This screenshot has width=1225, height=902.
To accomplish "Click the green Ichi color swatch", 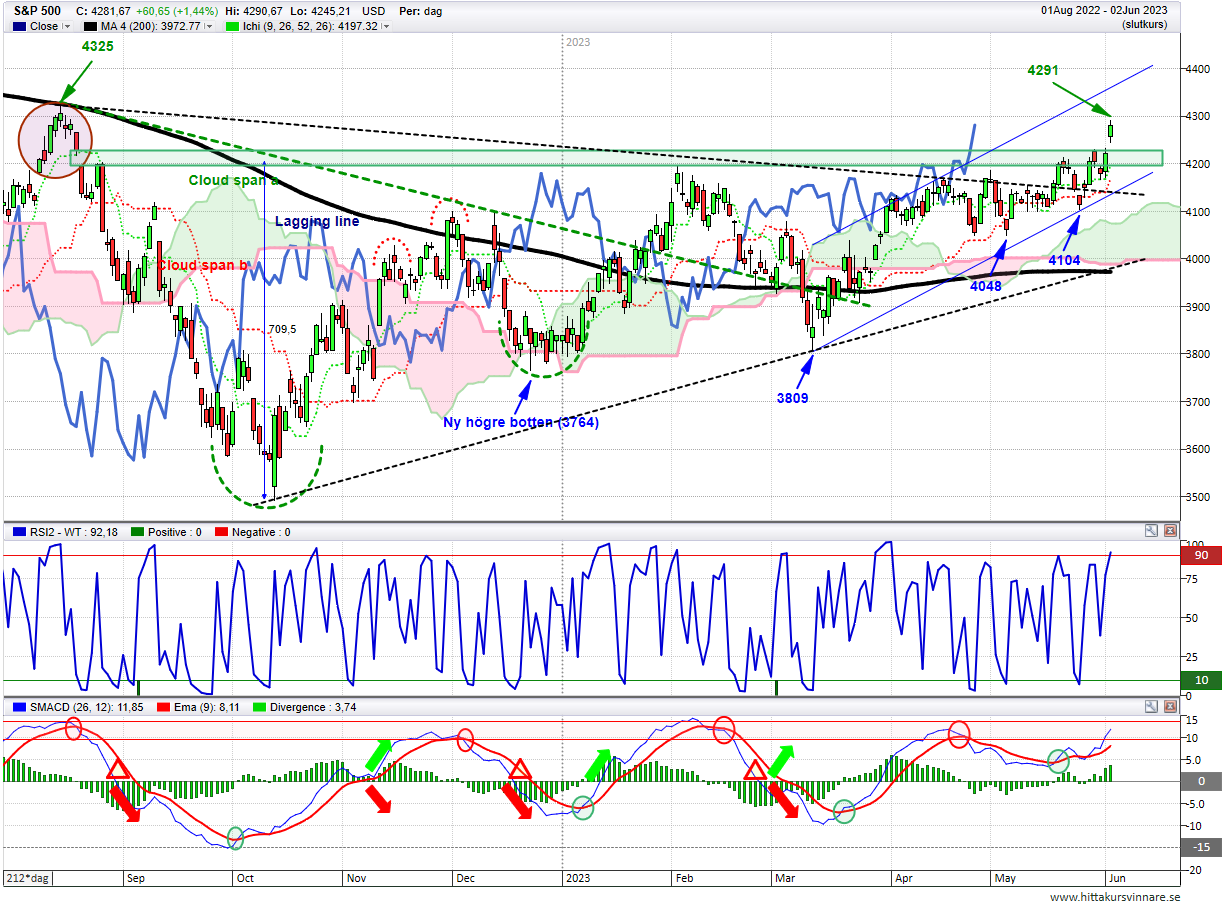I will pyautogui.click(x=231, y=27).
